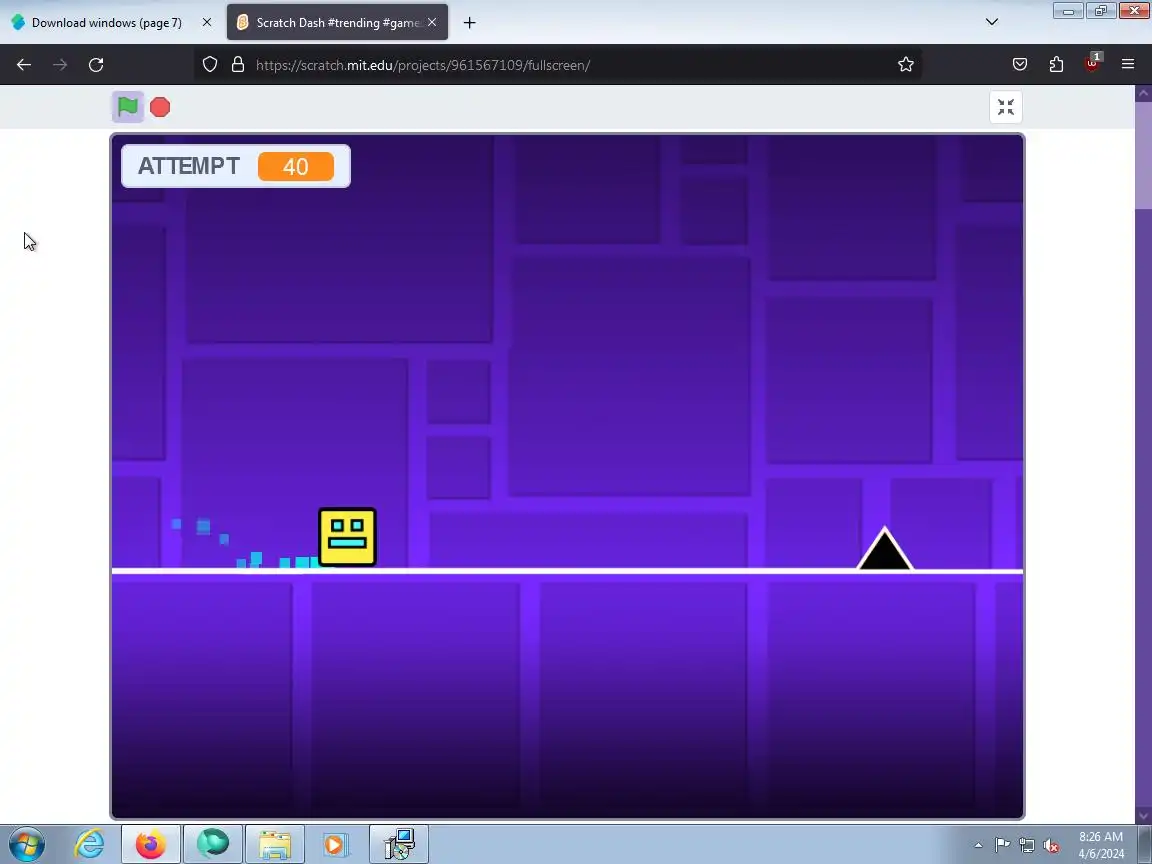
Task: Click the Firefox taskbar icon
Action: pyautogui.click(x=151, y=844)
